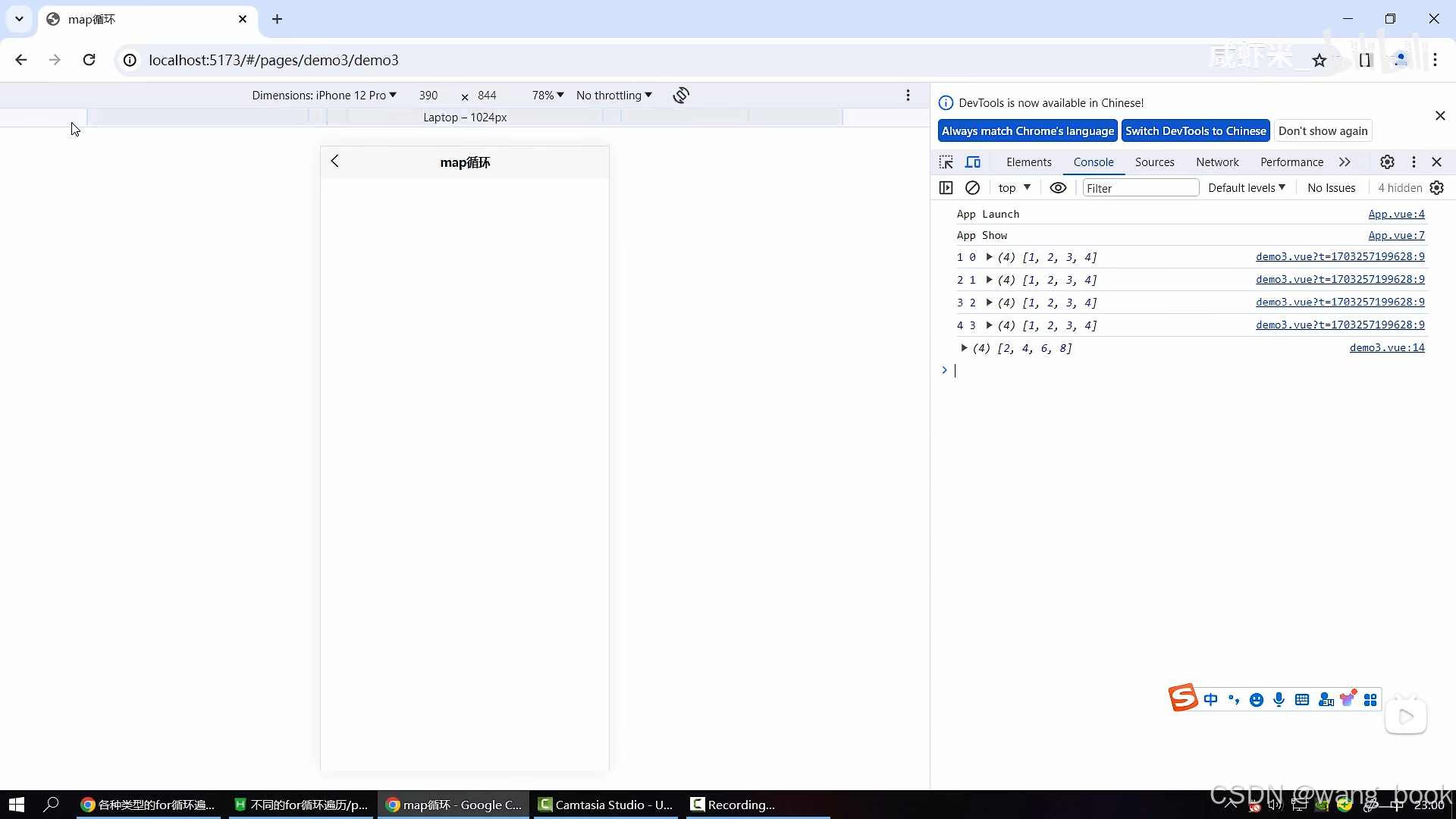Reload the localhost page
This screenshot has height=819, width=1456.
tap(89, 60)
